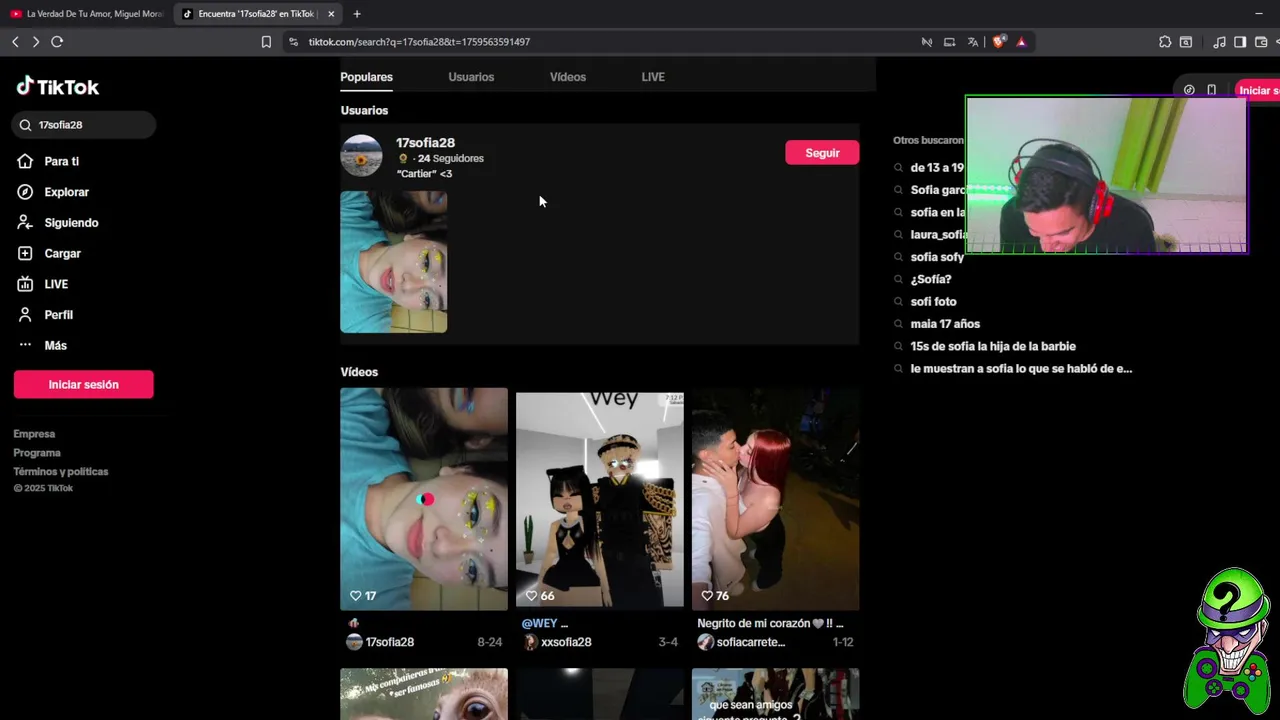Click the muted audio indicator in address bar
The height and width of the screenshot is (720, 1280).
pos(927,42)
